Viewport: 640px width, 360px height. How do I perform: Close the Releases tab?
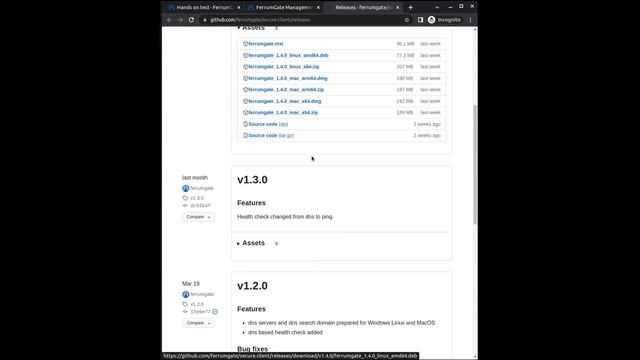coord(398,7)
